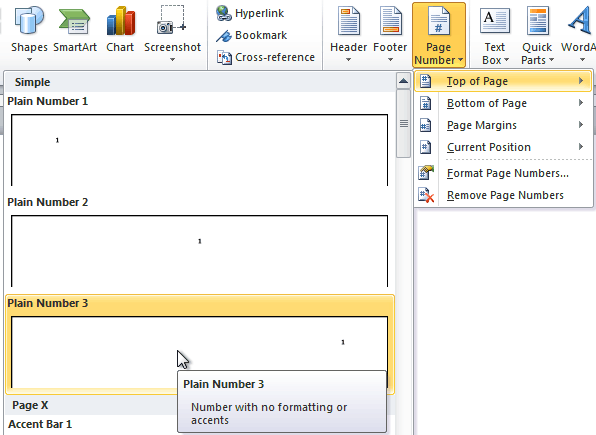
Task: Click the Simple category heading
Action: tap(32, 82)
